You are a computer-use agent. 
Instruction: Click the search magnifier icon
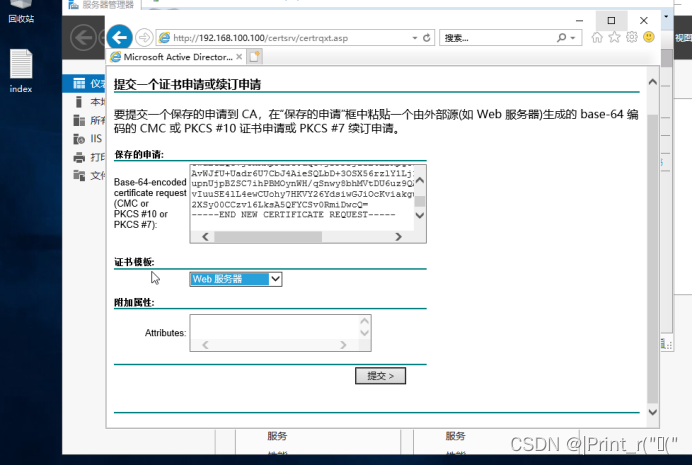(x=562, y=38)
